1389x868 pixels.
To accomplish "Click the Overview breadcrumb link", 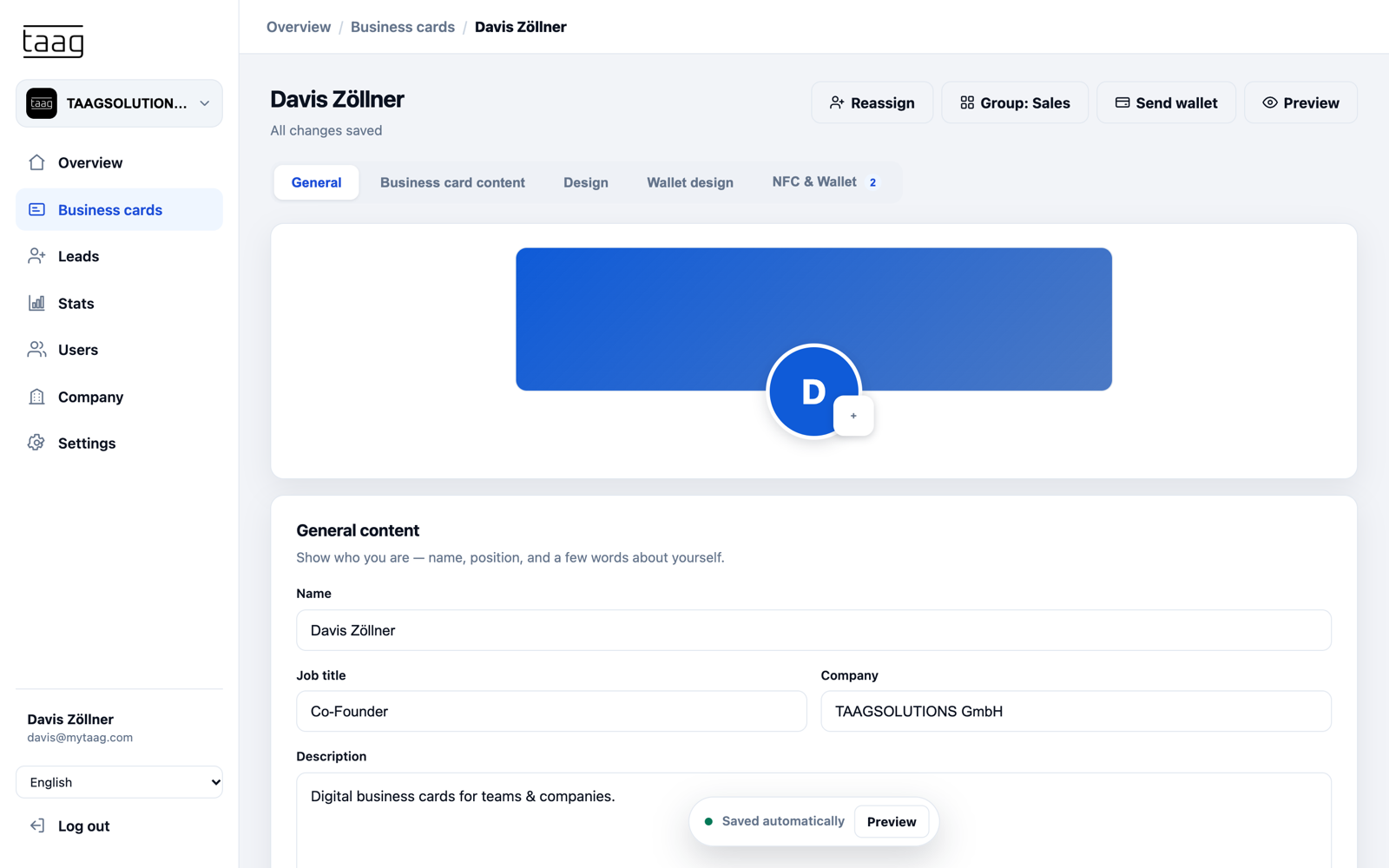I will tap(298, 27).
